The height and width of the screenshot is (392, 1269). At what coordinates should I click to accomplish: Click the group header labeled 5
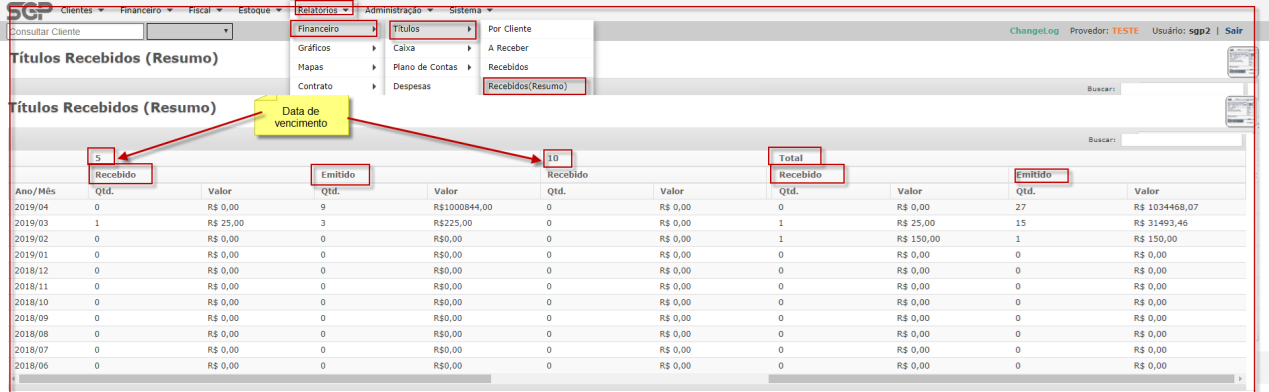pos(99,157)
